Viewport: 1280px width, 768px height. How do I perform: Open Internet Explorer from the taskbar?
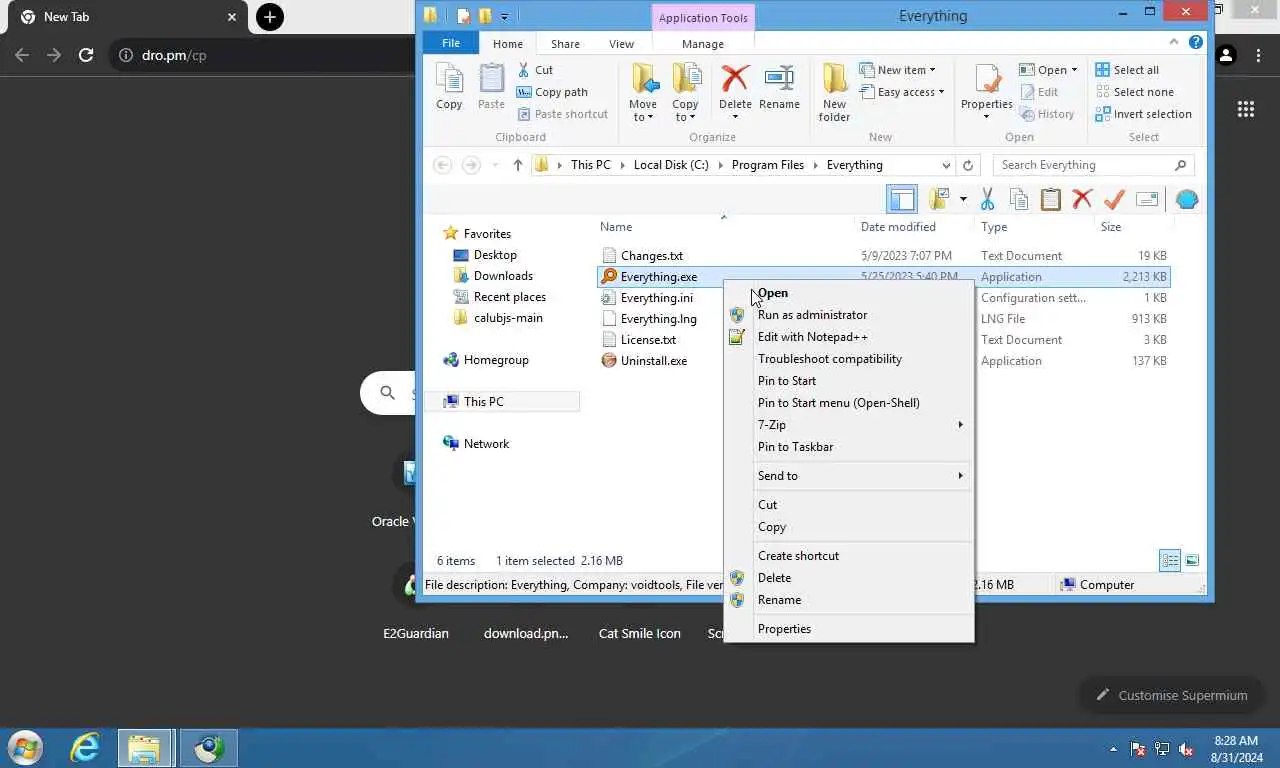tap(85, 748)
